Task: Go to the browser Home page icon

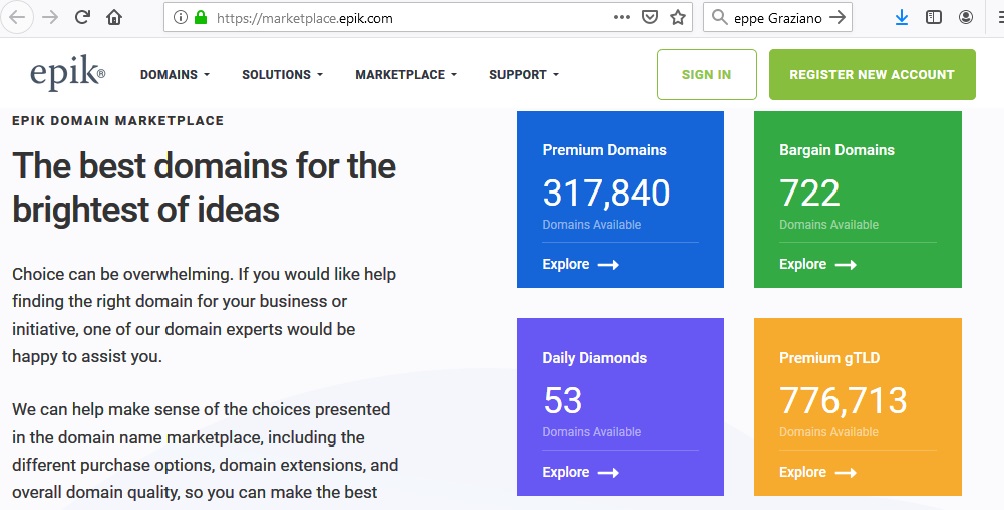Action: tap(114, 17)
